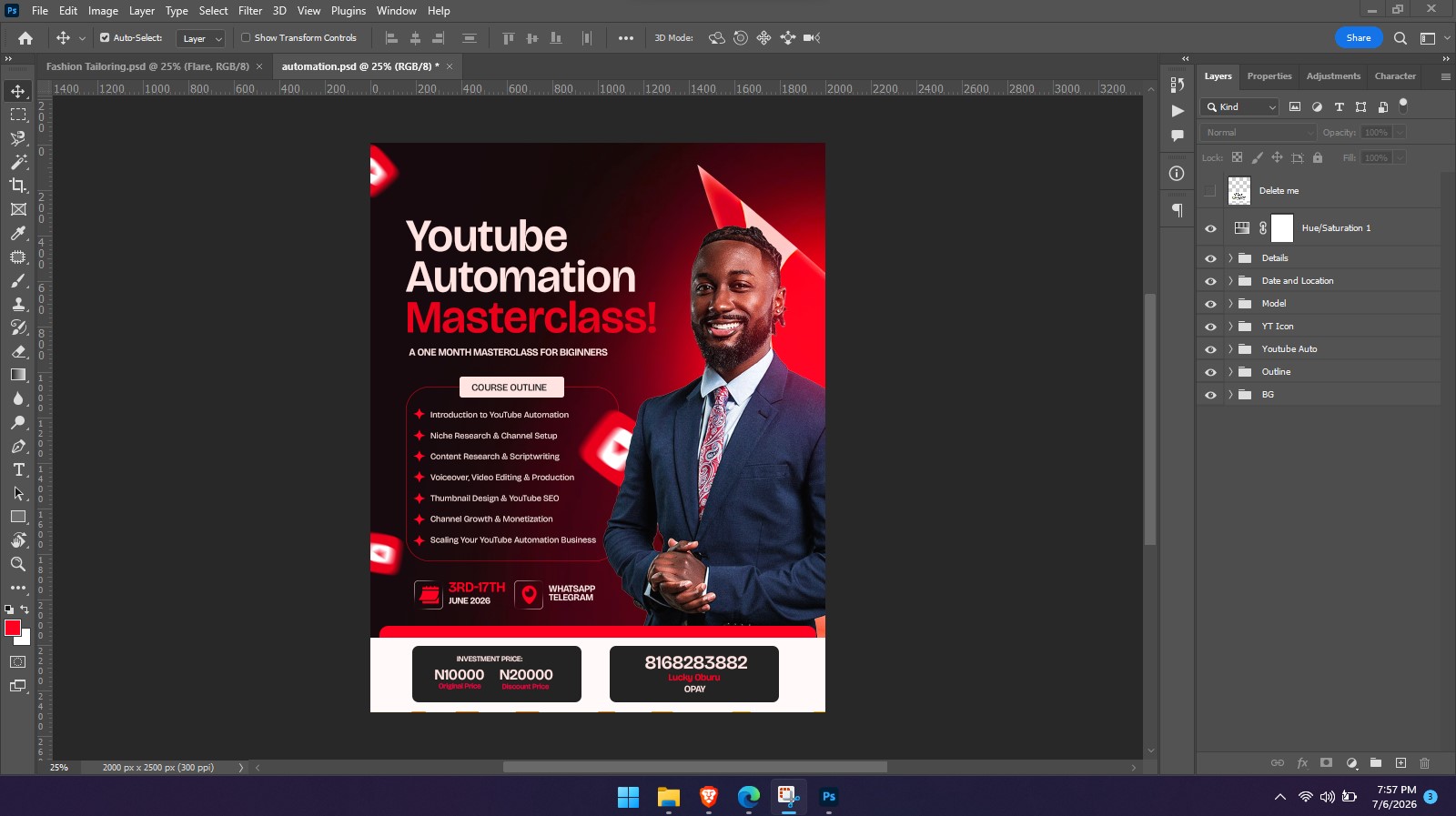The image size is (1456, 816).
Task: Select the Frame tool
Action: coord(18,209)
